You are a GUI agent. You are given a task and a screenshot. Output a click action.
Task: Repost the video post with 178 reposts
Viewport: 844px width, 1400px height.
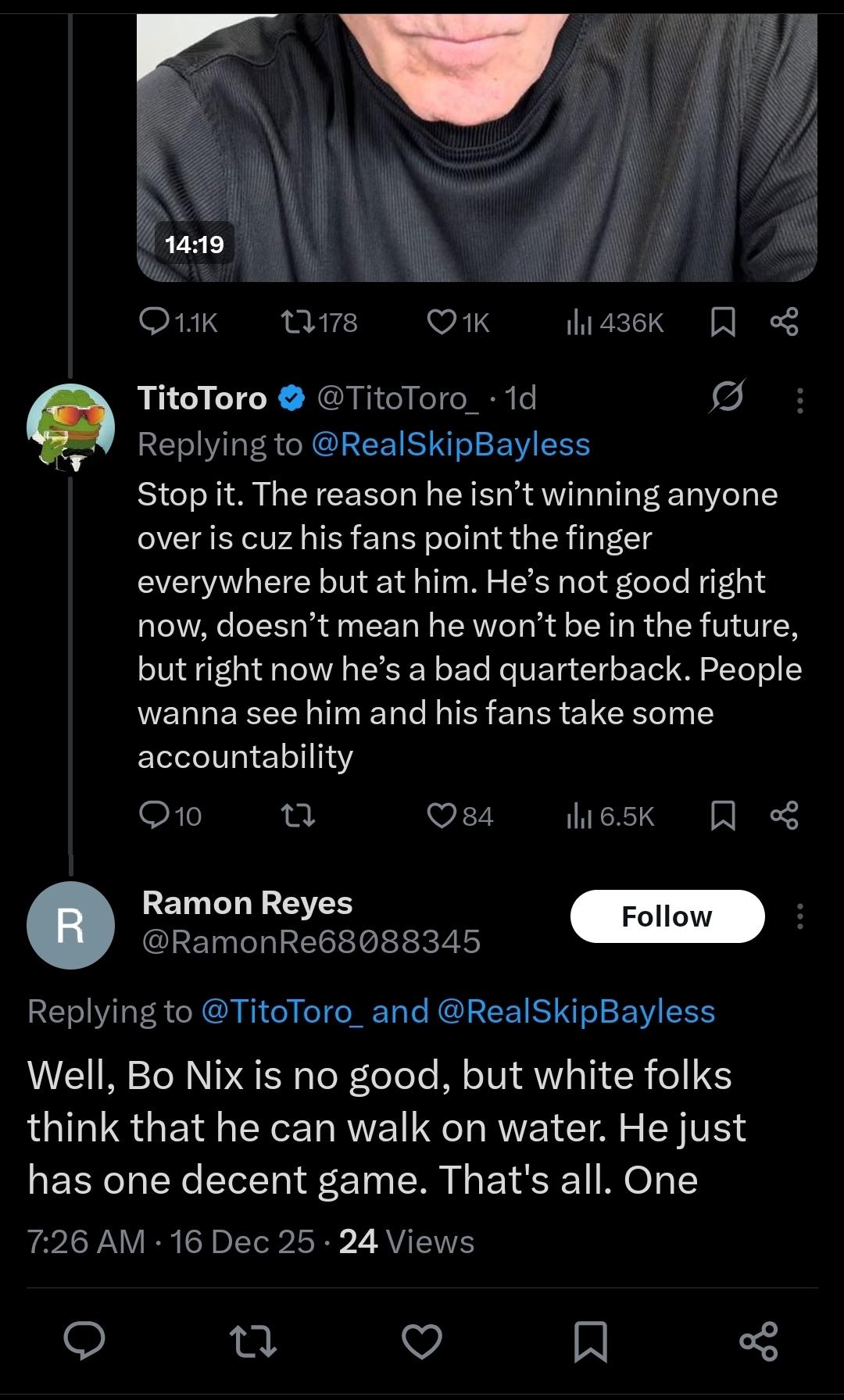[298, 321]
